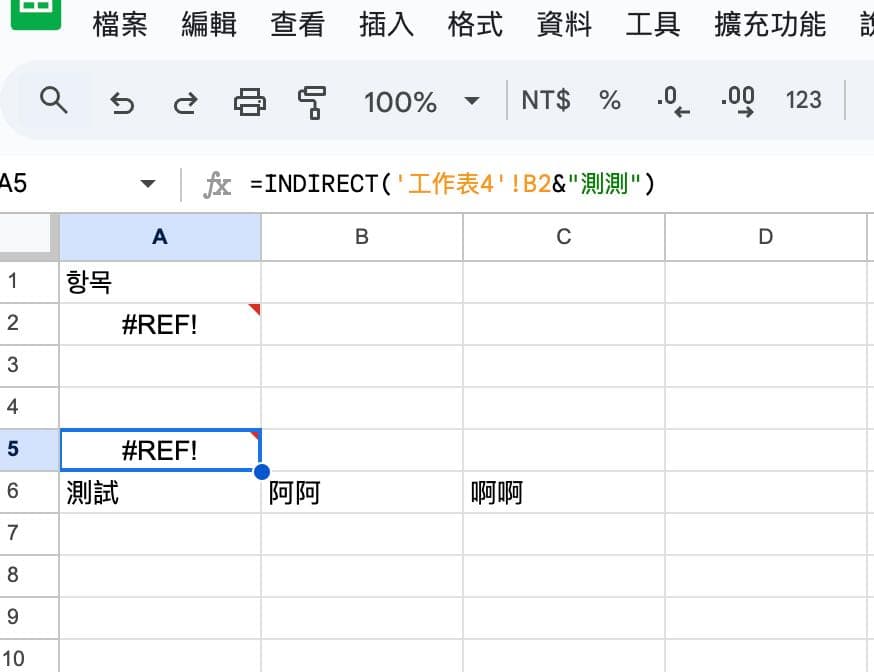874x672 pixels.
Task: Select cell containing 啊啊
Action: click(564, 492)
